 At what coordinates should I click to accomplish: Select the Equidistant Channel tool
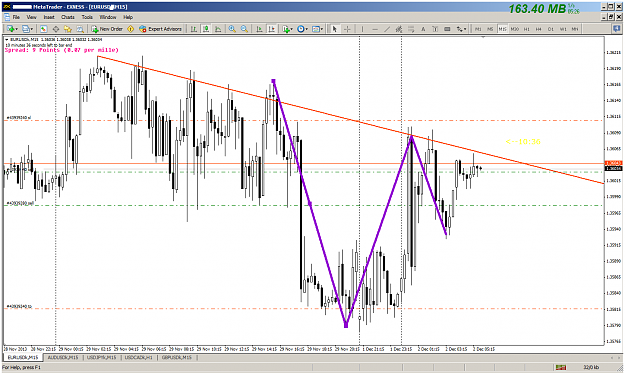[x=399, y=29]
